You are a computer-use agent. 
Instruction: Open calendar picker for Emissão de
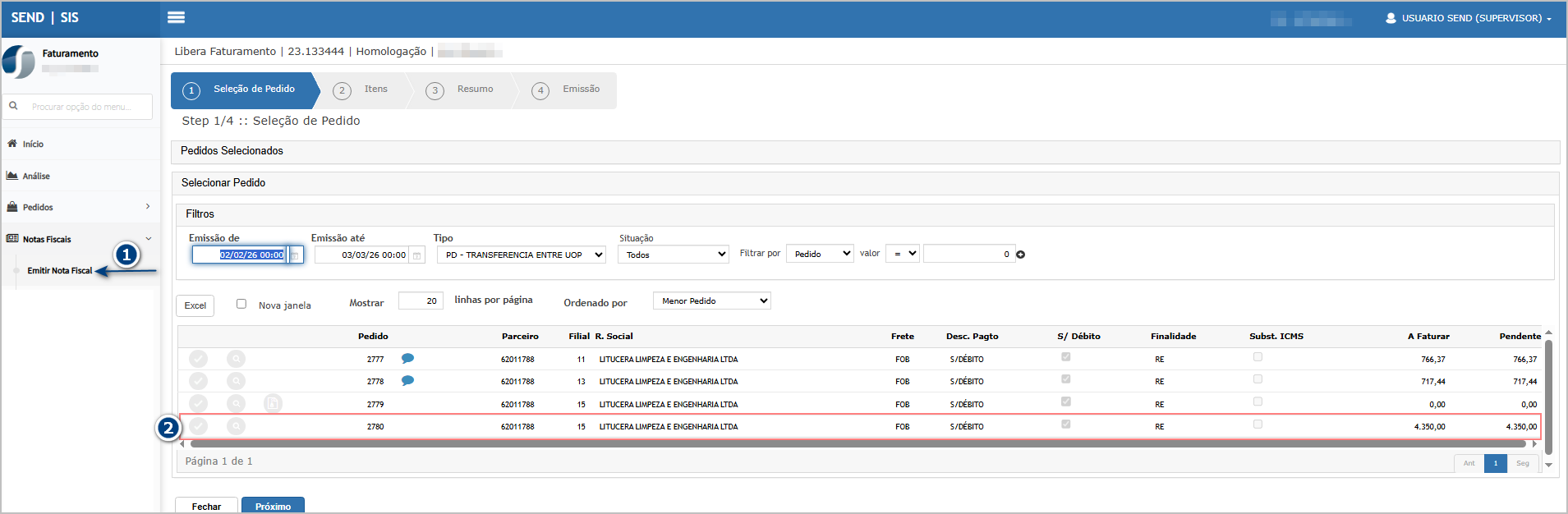(295, 255)
